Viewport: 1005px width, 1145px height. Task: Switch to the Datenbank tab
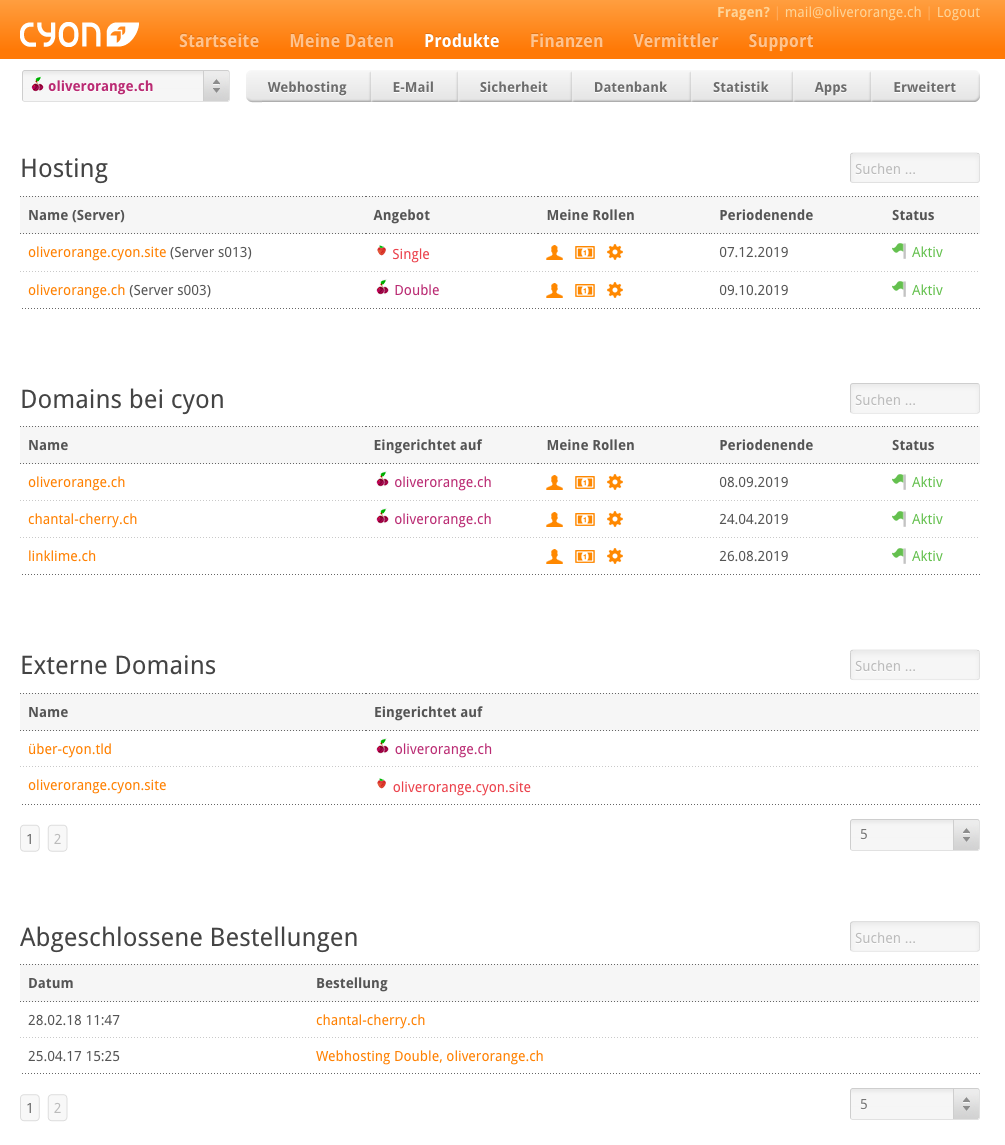click(630, 87)
